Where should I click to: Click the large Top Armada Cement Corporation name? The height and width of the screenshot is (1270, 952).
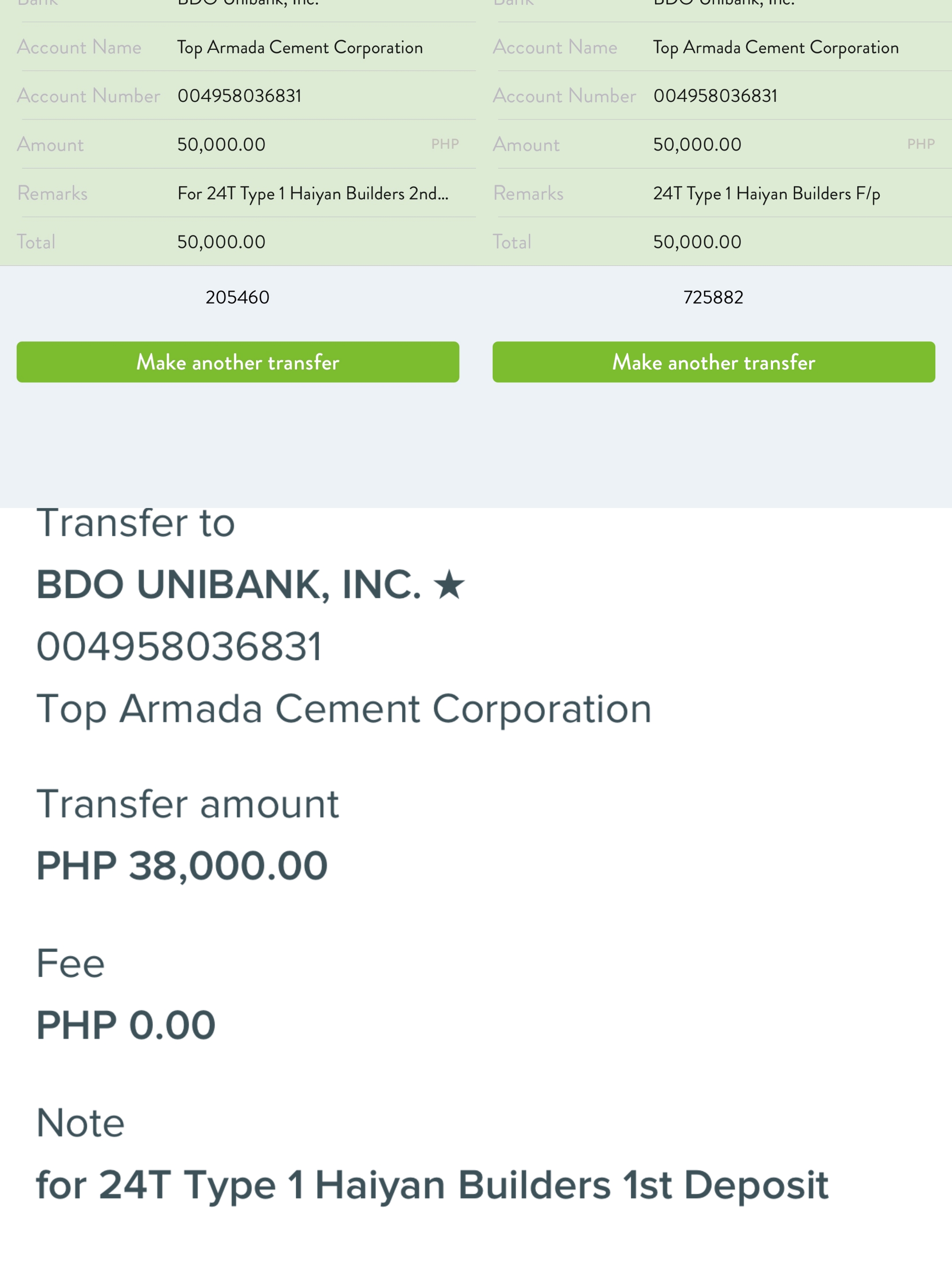coord(344,709)
